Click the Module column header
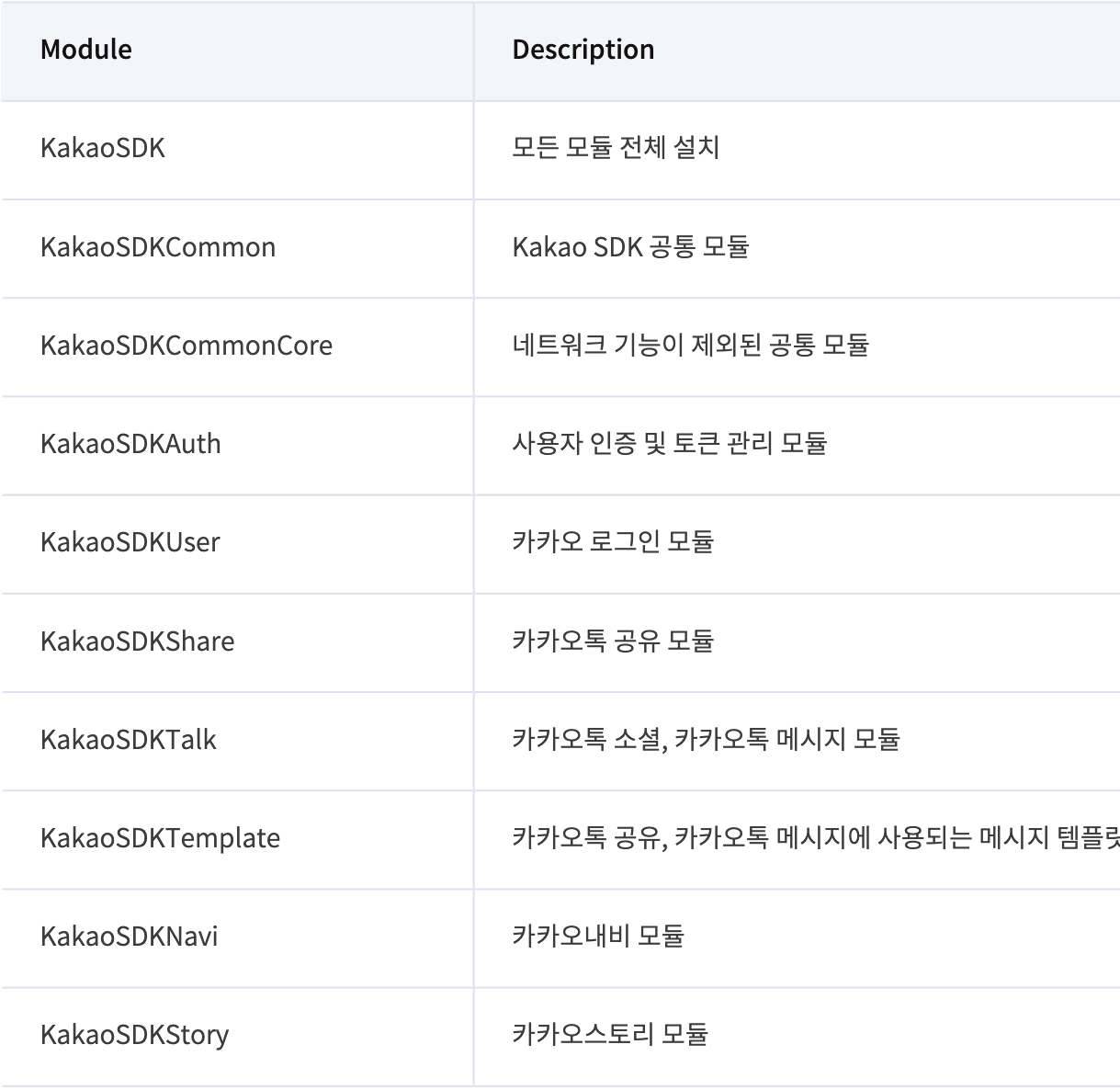 pos(86,50)
